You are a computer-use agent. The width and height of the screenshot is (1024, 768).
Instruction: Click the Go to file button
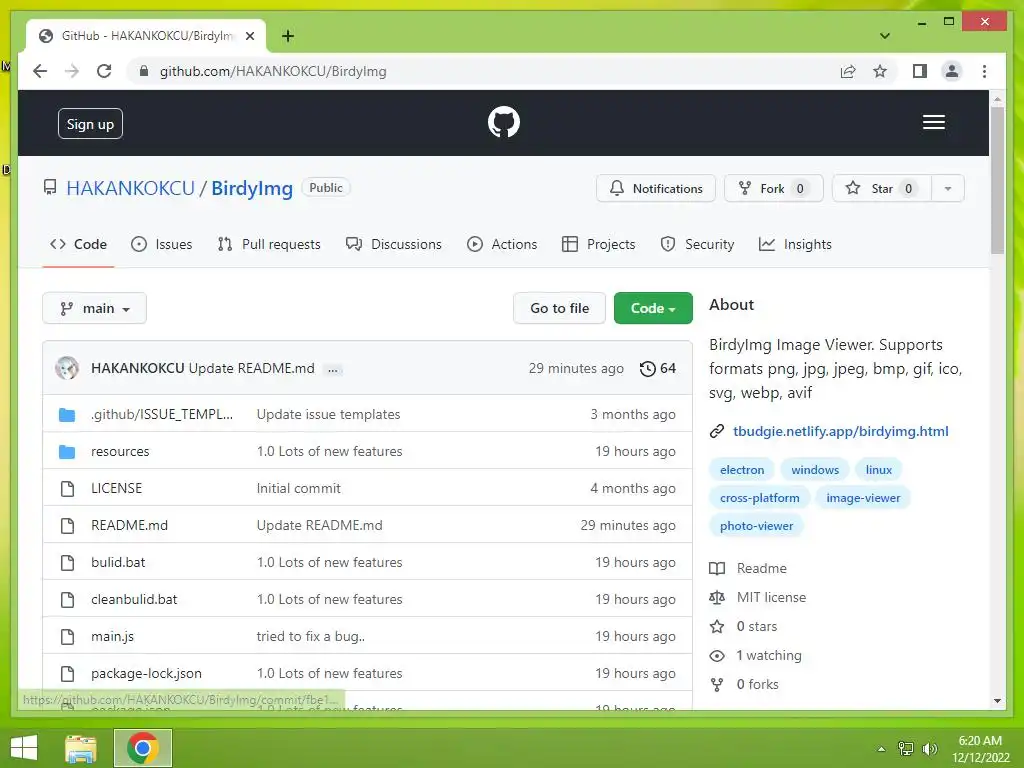pyautogui.click(x=560, y=308)
